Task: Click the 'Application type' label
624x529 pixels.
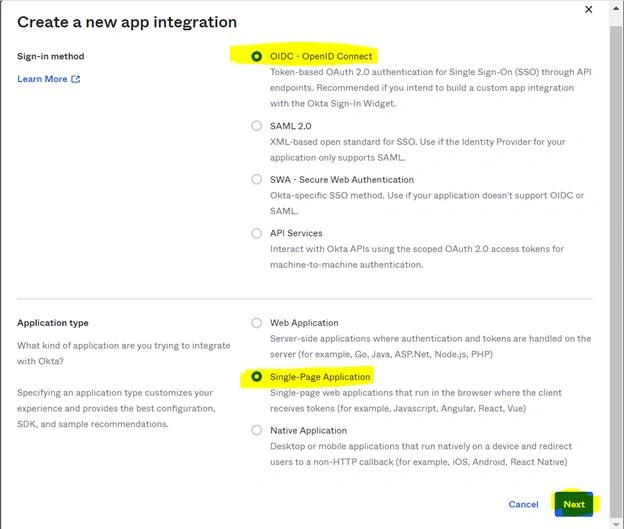Action: [53, 323]
